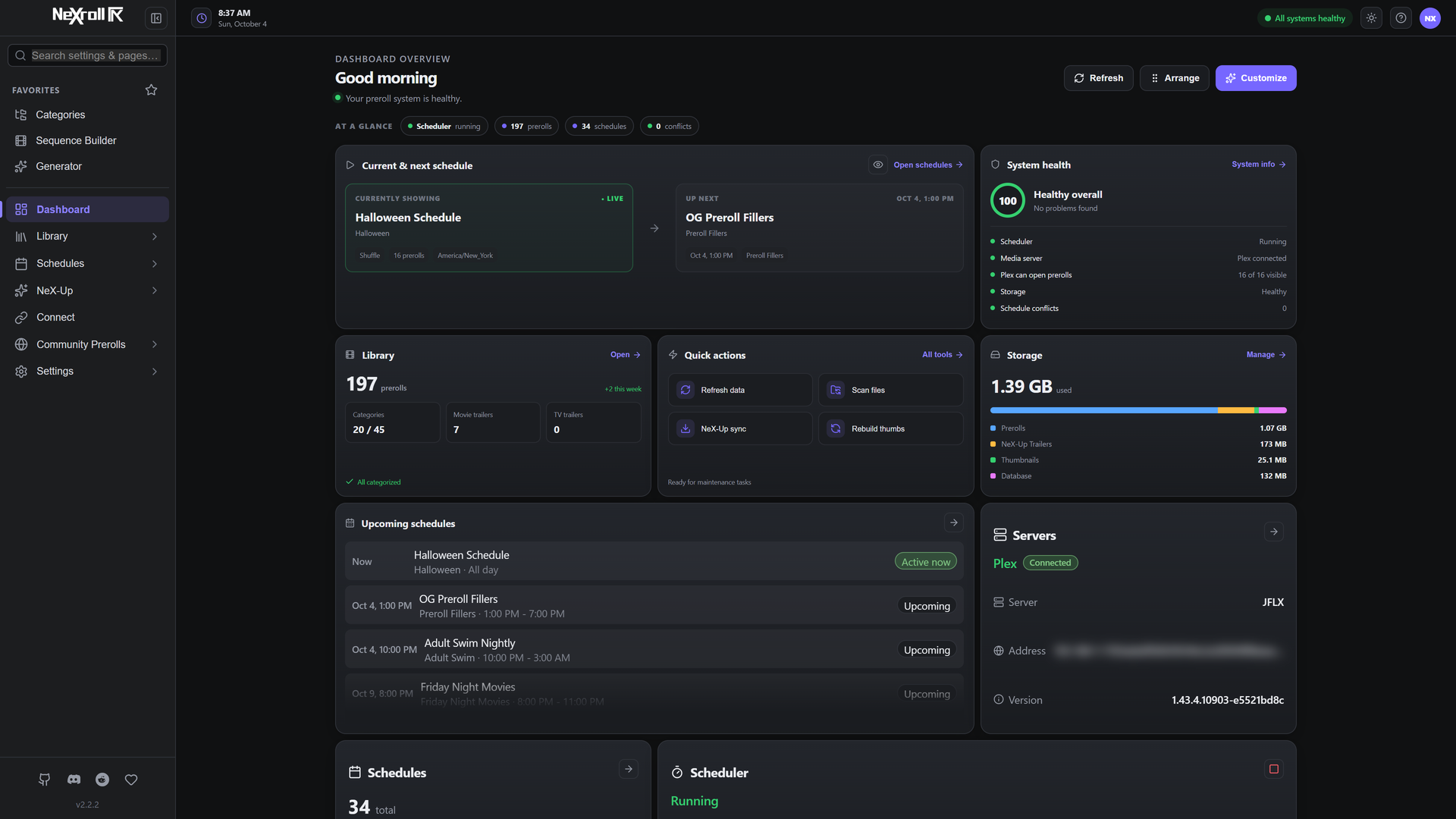Open the NX user avatar
The image size is (1456, 819).
click(x=1430, y=18)
